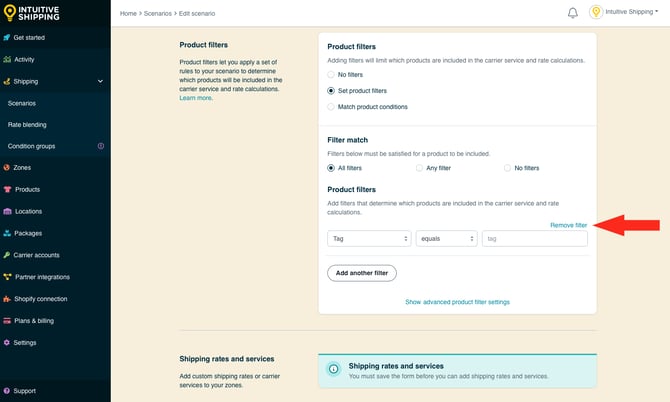The height and width of the screenshot is (402, 670).
Task: Click the Condition groups info icon
Action: pos(100,146)
